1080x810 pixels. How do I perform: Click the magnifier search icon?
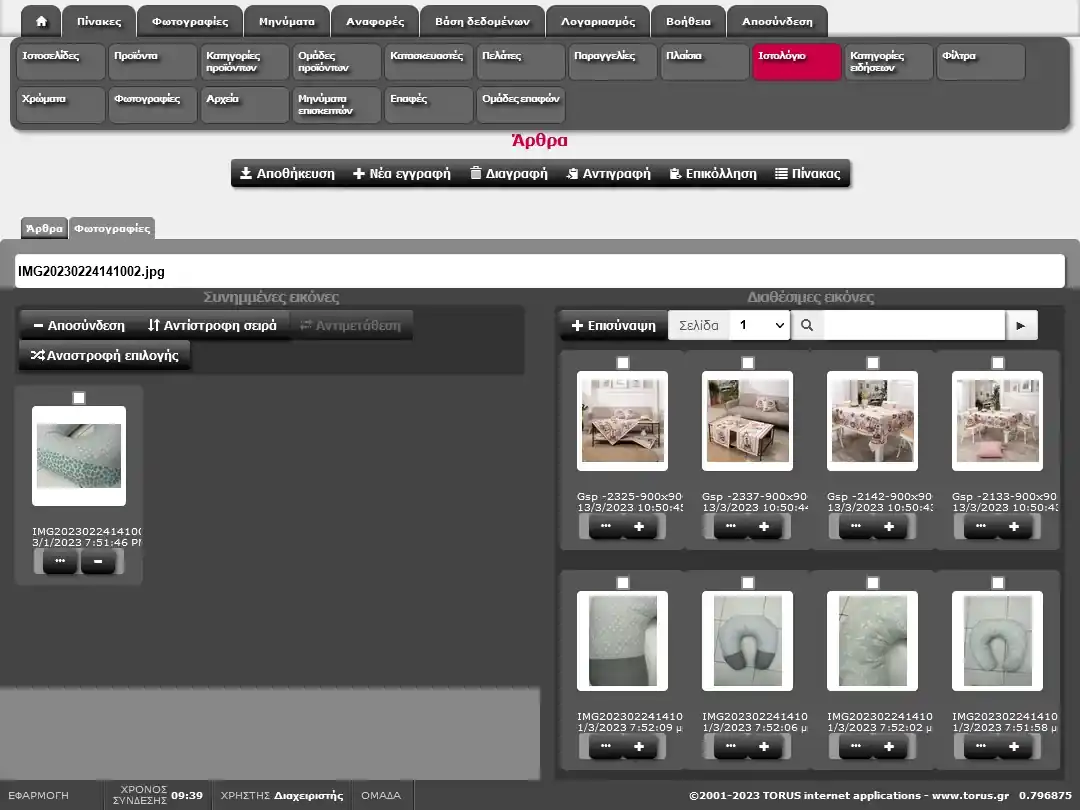pyautogui.click(x=807, y=325)
